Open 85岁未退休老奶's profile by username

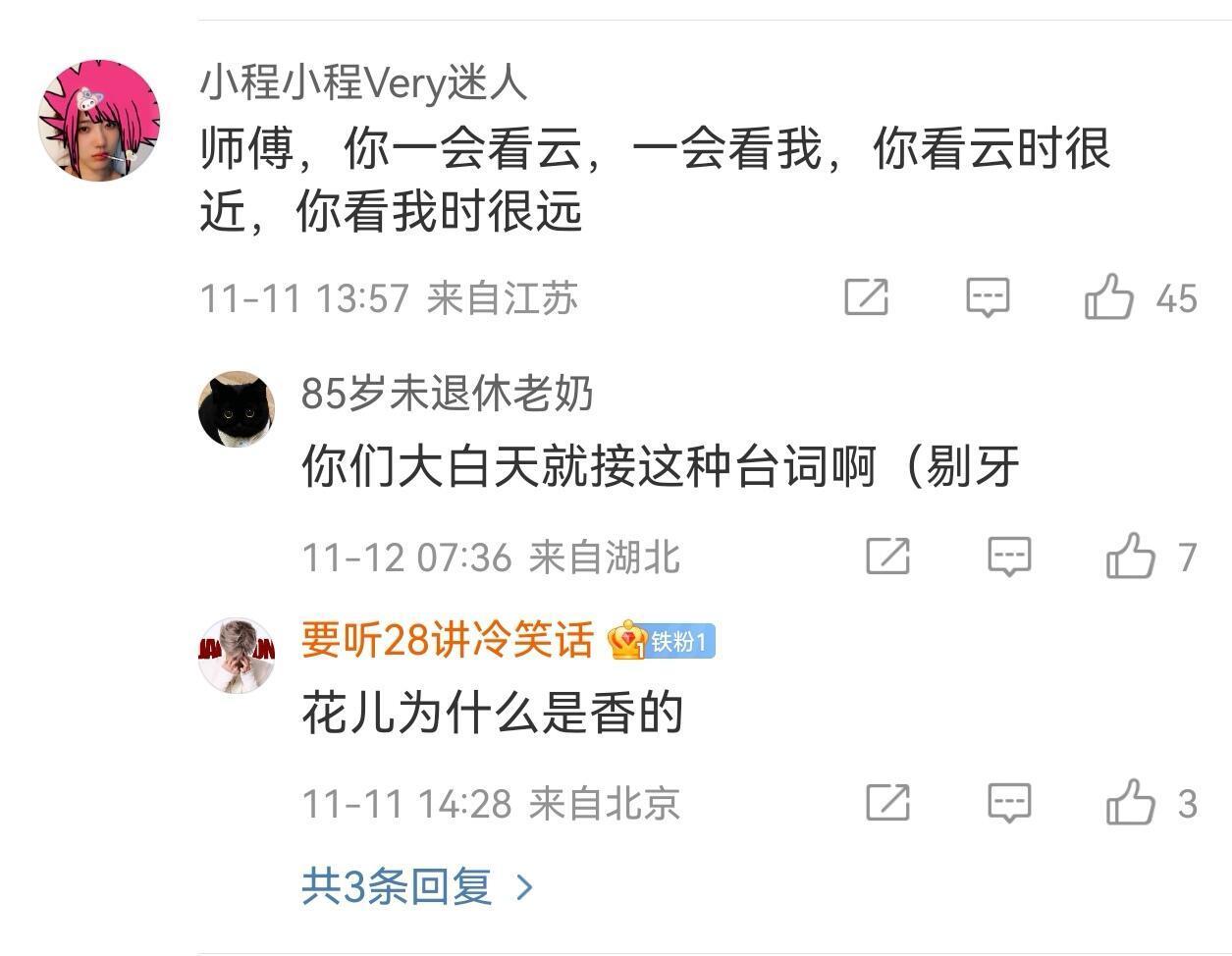[448, 393]
